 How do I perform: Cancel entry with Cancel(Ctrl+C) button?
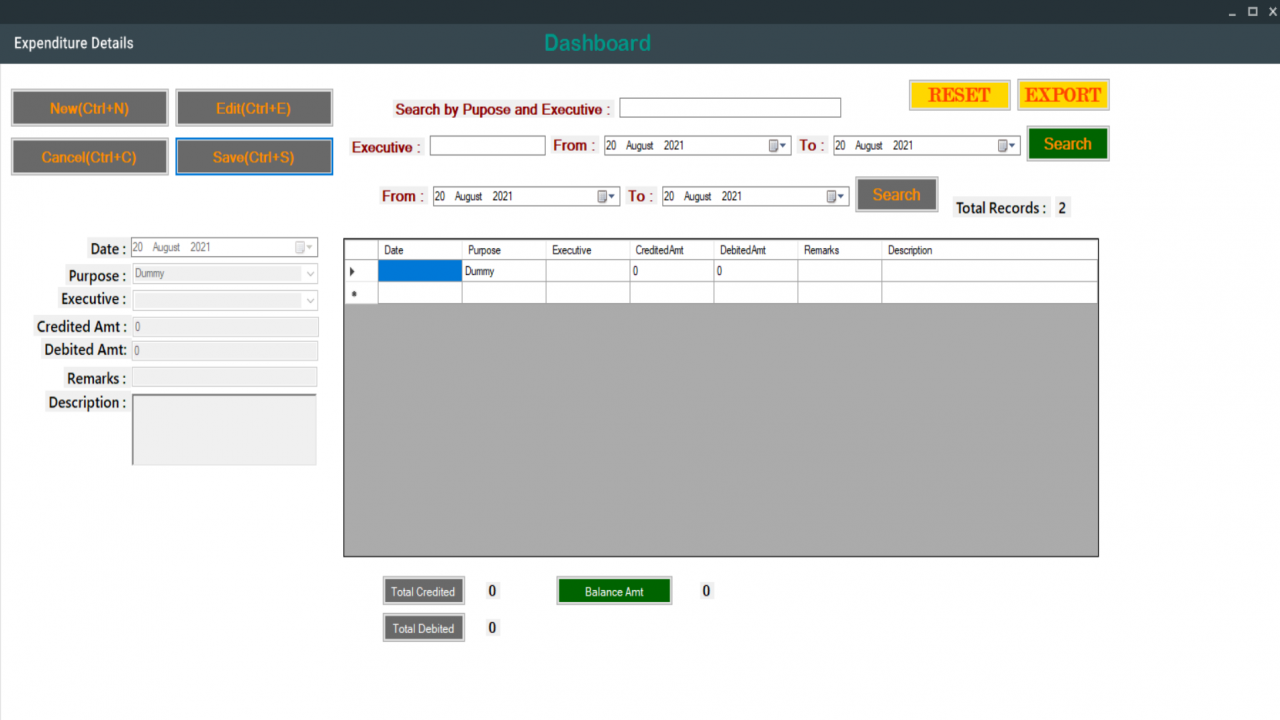pyautogui.click(x=89, y=157)
